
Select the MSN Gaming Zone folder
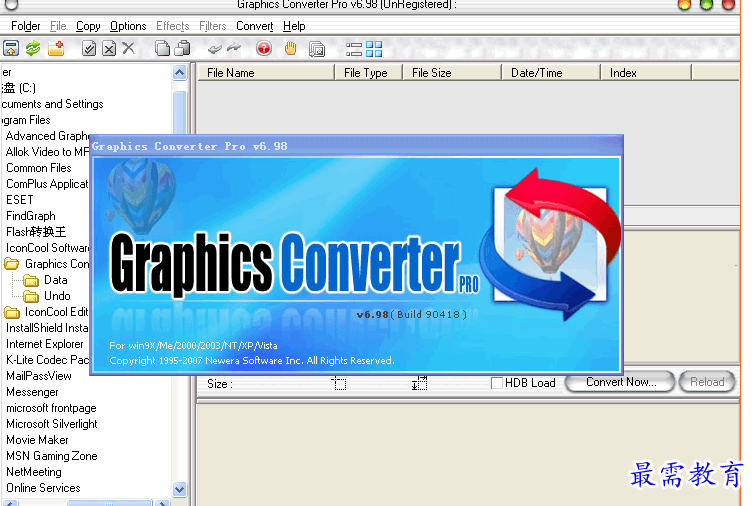(52, 456)
